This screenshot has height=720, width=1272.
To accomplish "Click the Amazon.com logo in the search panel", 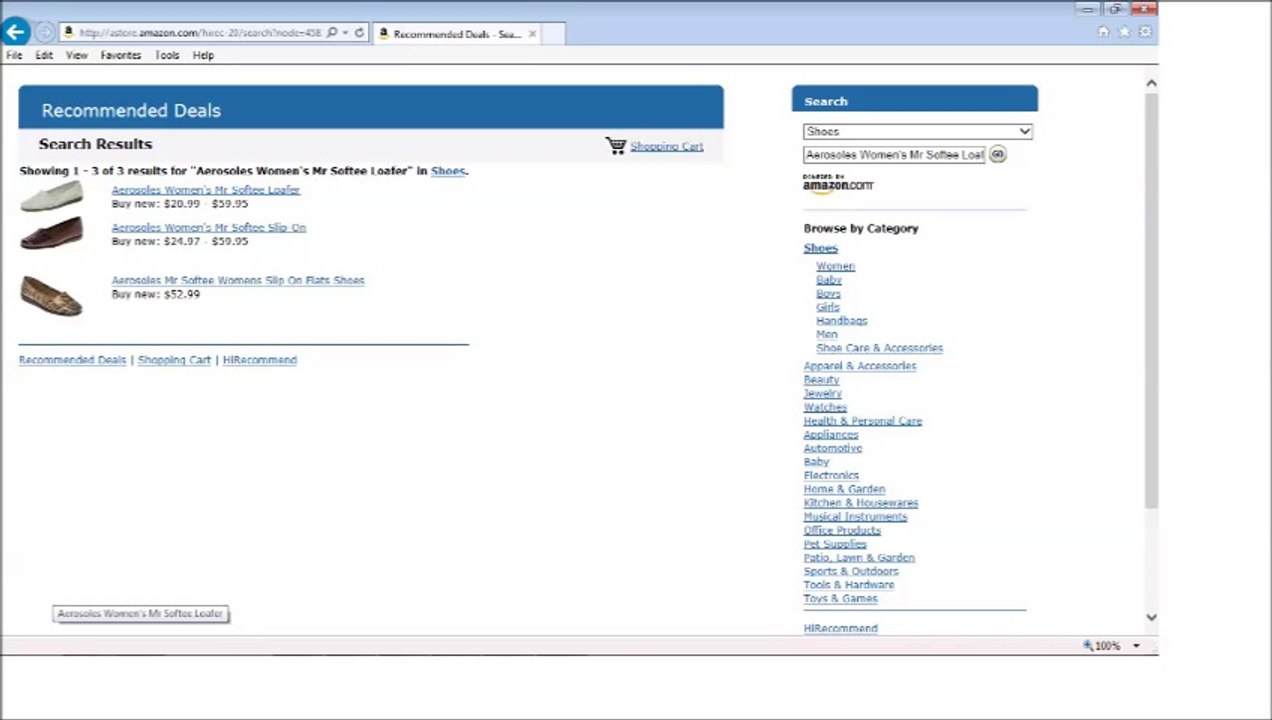I will pyautogui.click(x=838, y=183).
